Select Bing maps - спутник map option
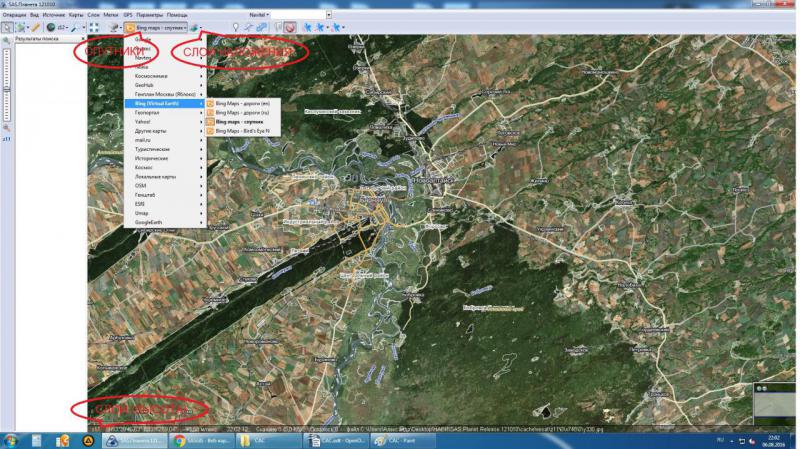 point(242,121)
